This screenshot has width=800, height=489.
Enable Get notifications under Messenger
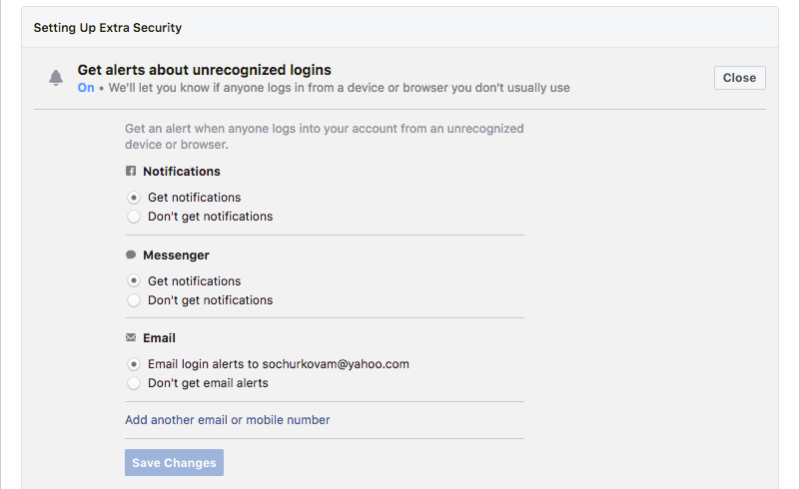click(134, 281)
